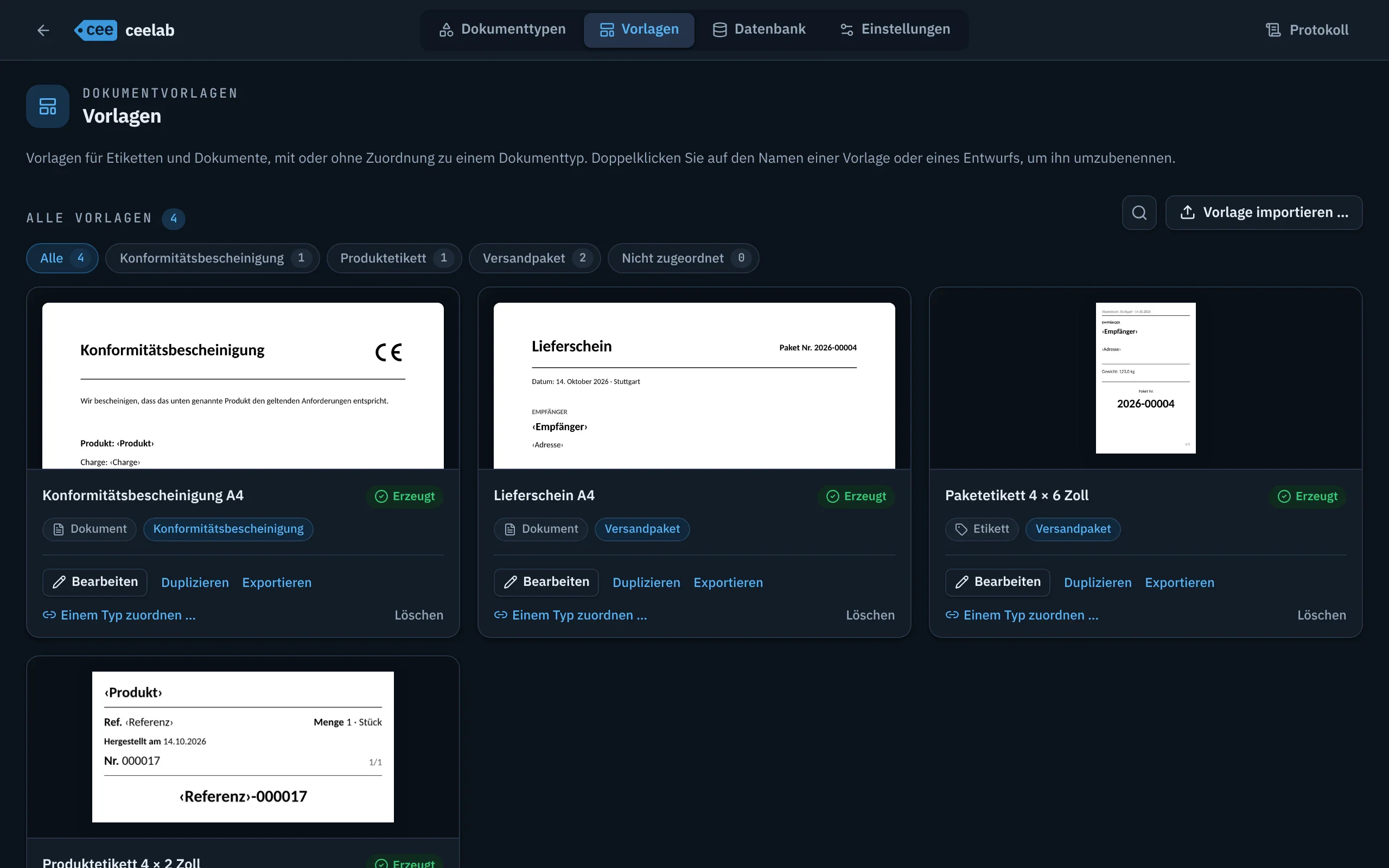
Task: Open Einem Typ zuordnen for Lieferschein A4
Action: (571, 615)
